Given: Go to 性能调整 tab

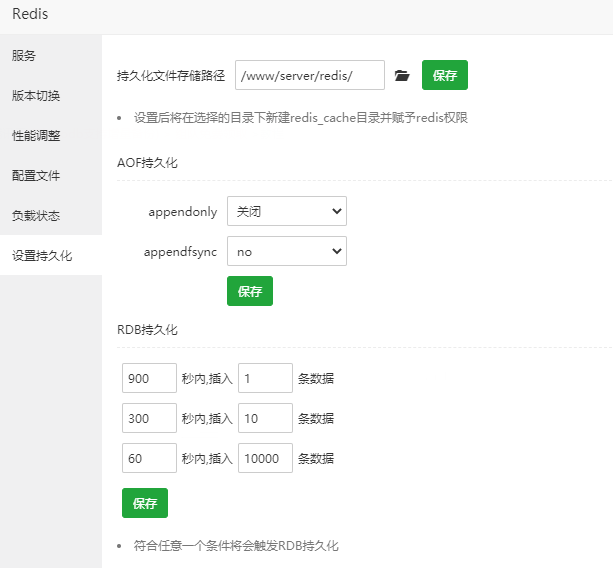Looking at the screenshot, I should (51, 135).
